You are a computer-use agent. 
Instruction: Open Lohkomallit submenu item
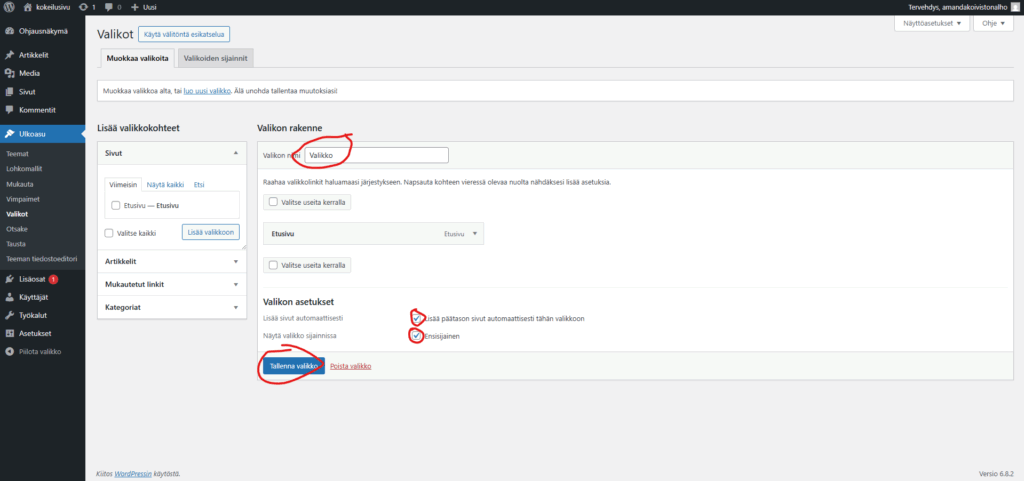pyautogui.click(x=24, y=168)
